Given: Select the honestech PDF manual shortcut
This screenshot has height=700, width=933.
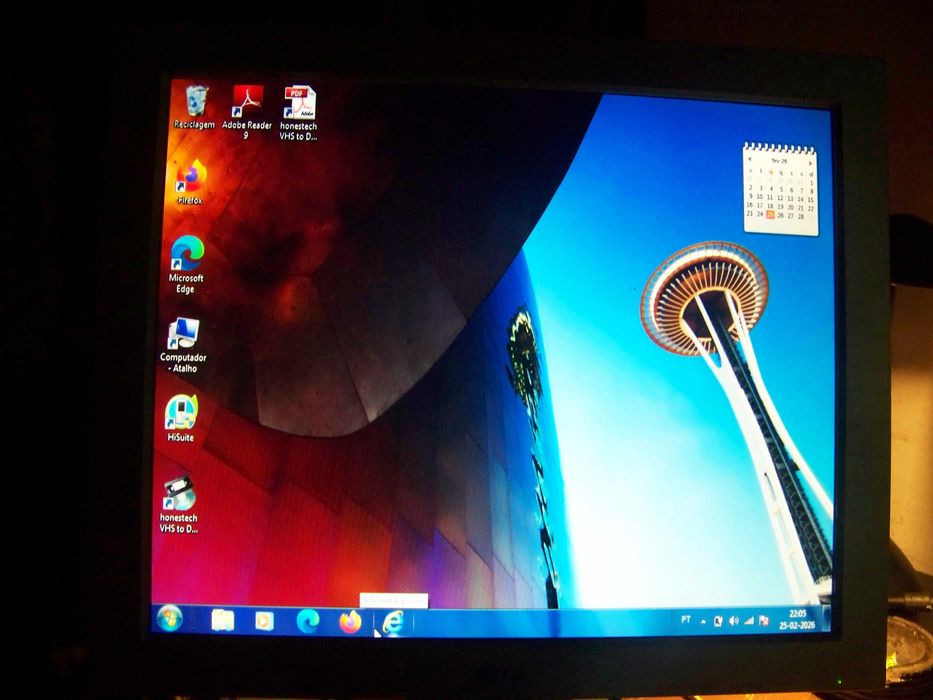Looking at the screenshot, I should coord(299,112).
